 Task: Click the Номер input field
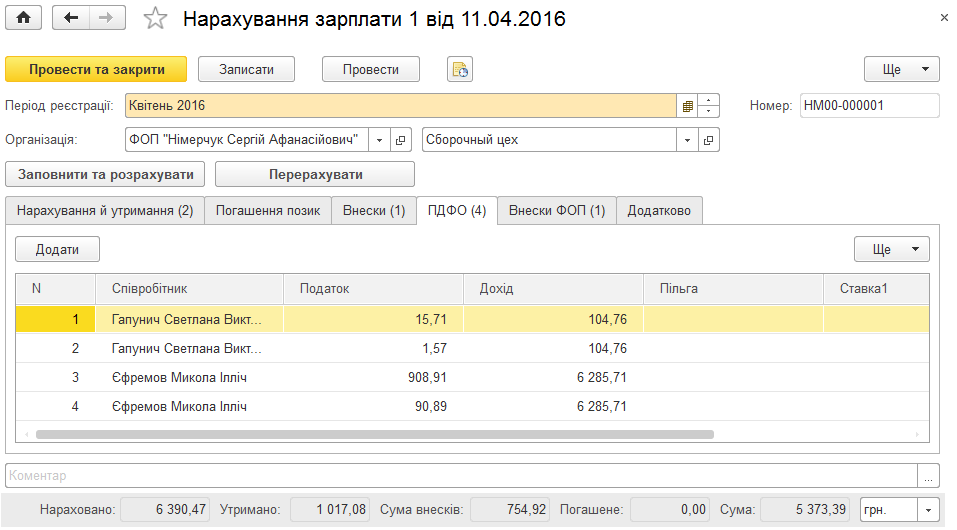click(x=870, y=106)
